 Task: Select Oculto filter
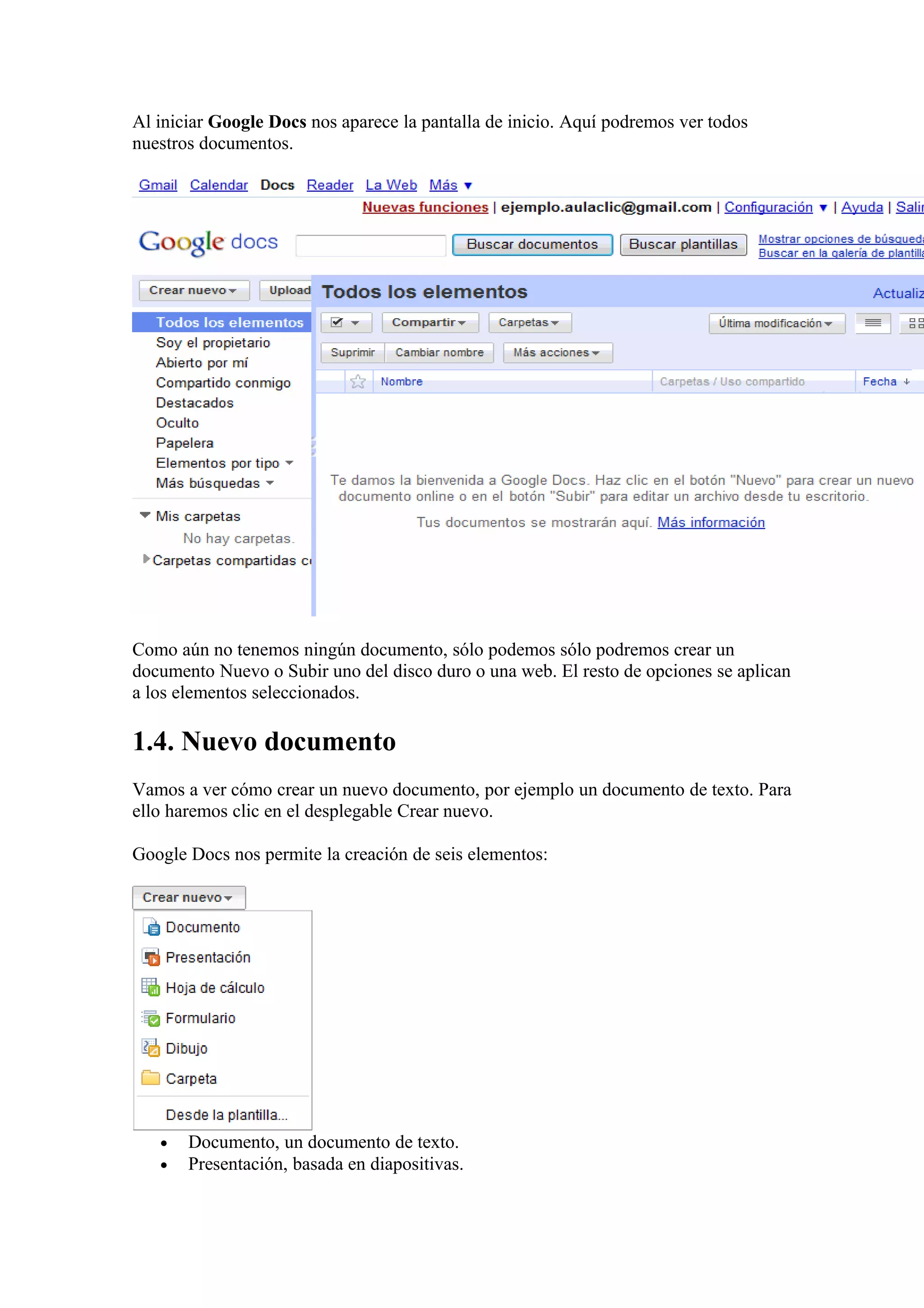tap(178, 423)
